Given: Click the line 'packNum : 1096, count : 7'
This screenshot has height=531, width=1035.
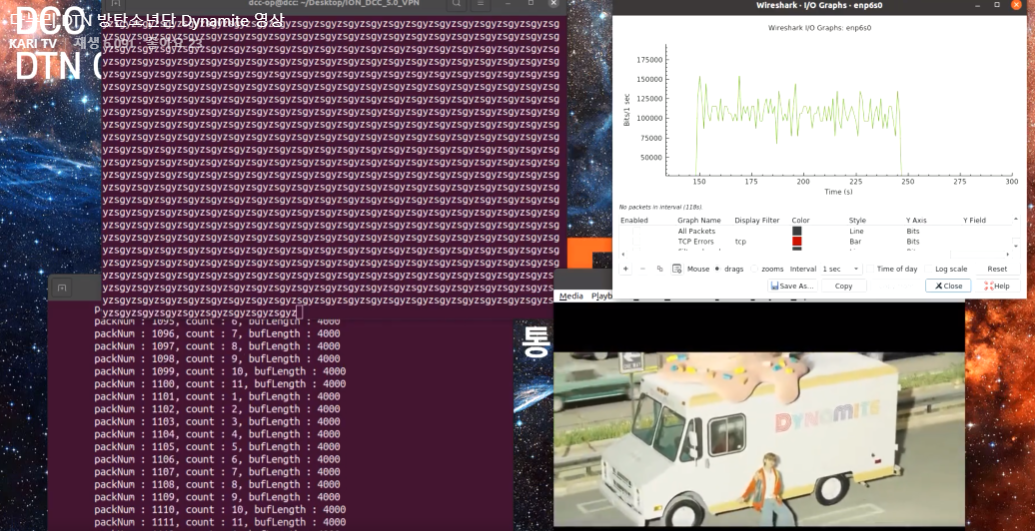Looking at the screenshot, I should pos(217,334).
